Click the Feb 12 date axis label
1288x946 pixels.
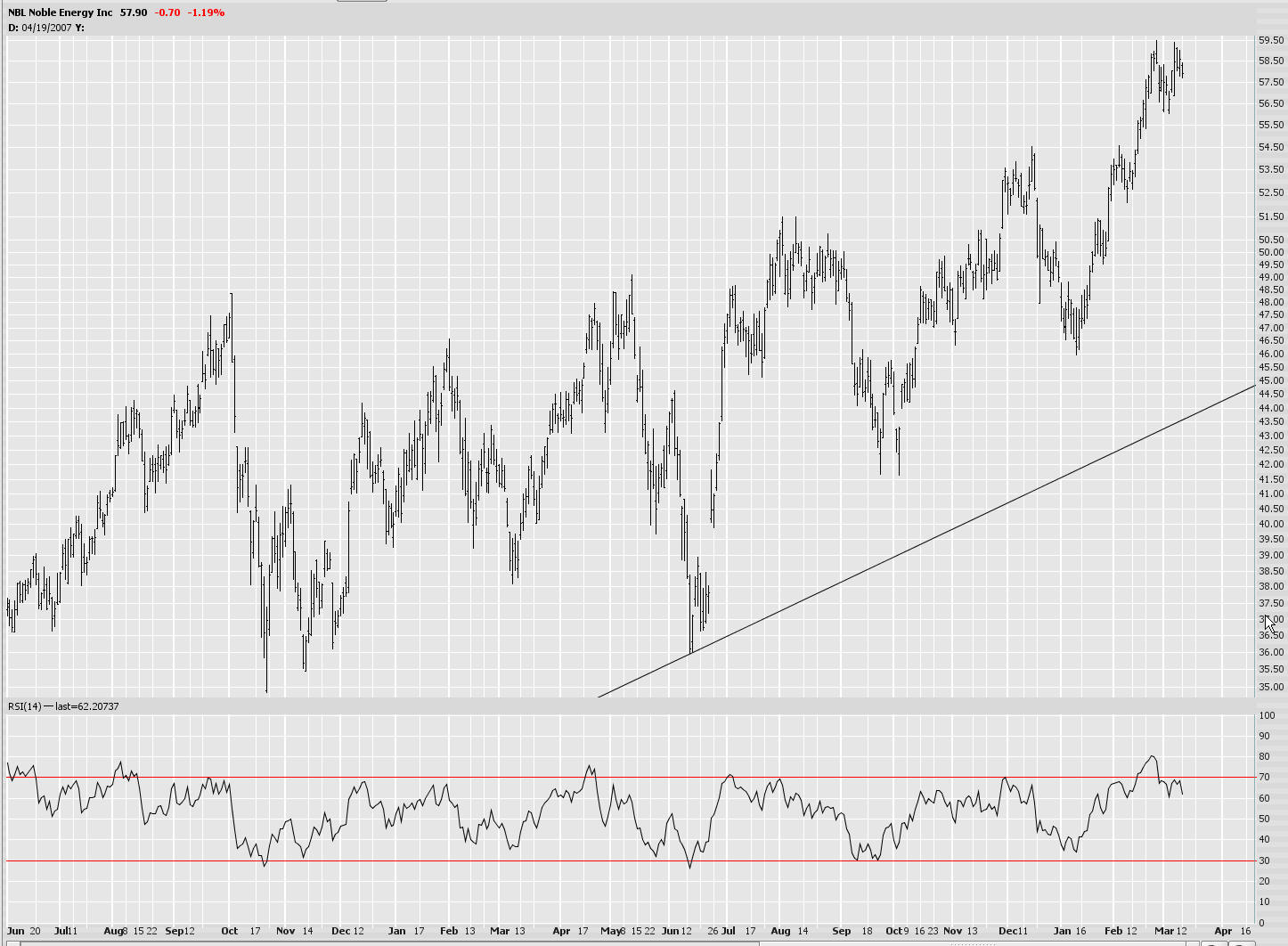click(1122, 931)
